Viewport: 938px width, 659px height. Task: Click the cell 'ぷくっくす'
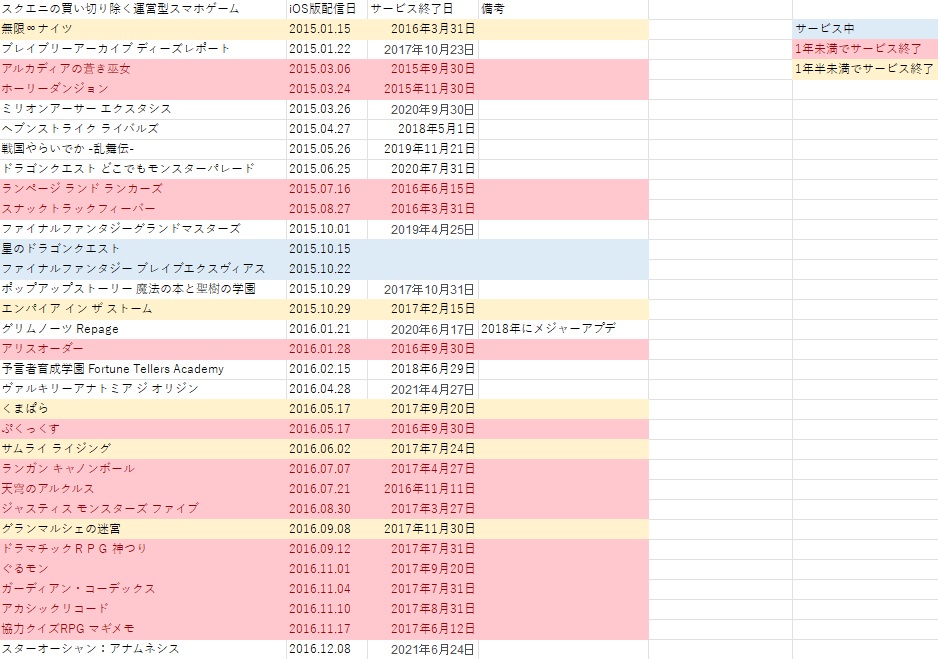click(143, 429)
